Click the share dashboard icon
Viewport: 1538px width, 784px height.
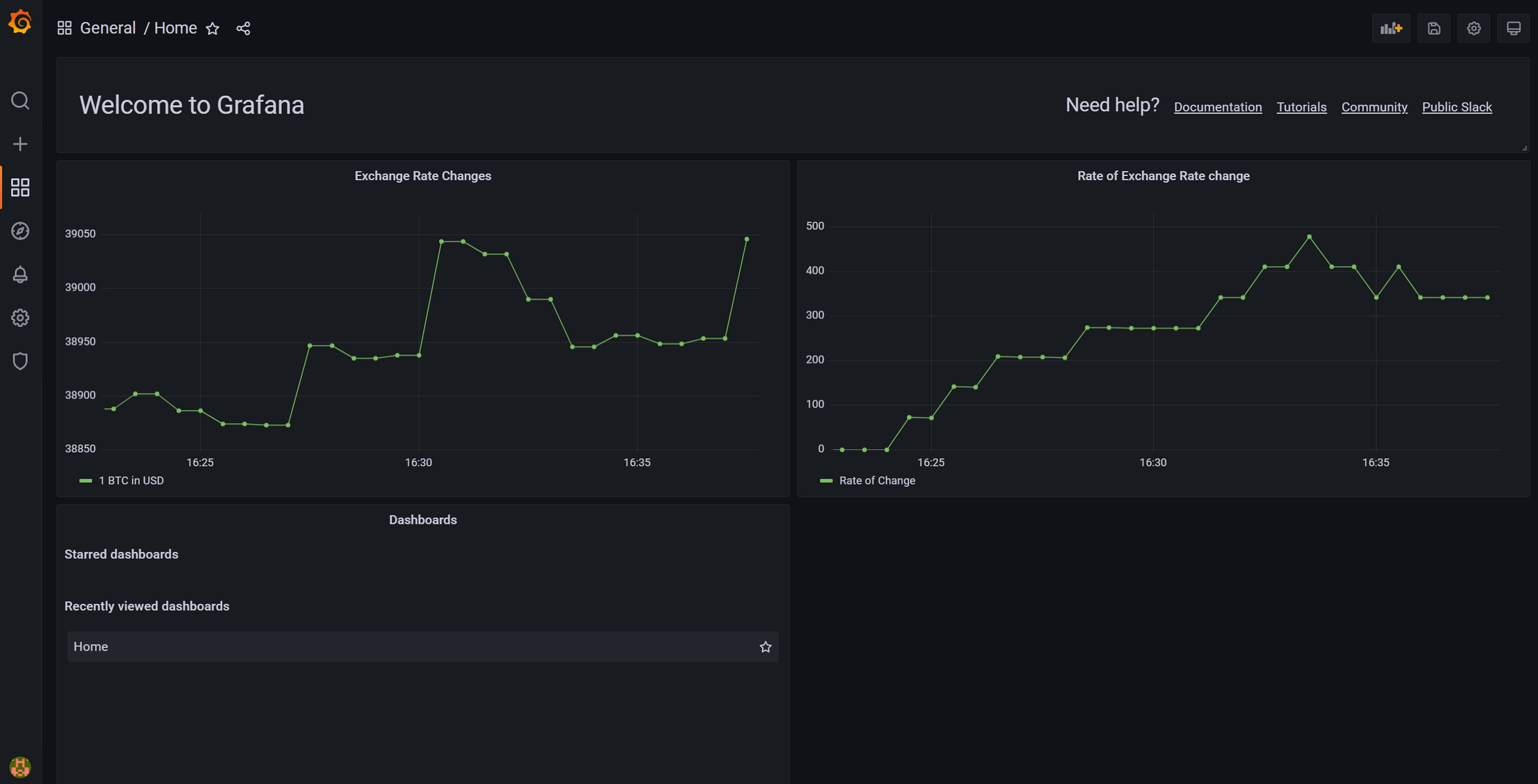pos(243,28)
